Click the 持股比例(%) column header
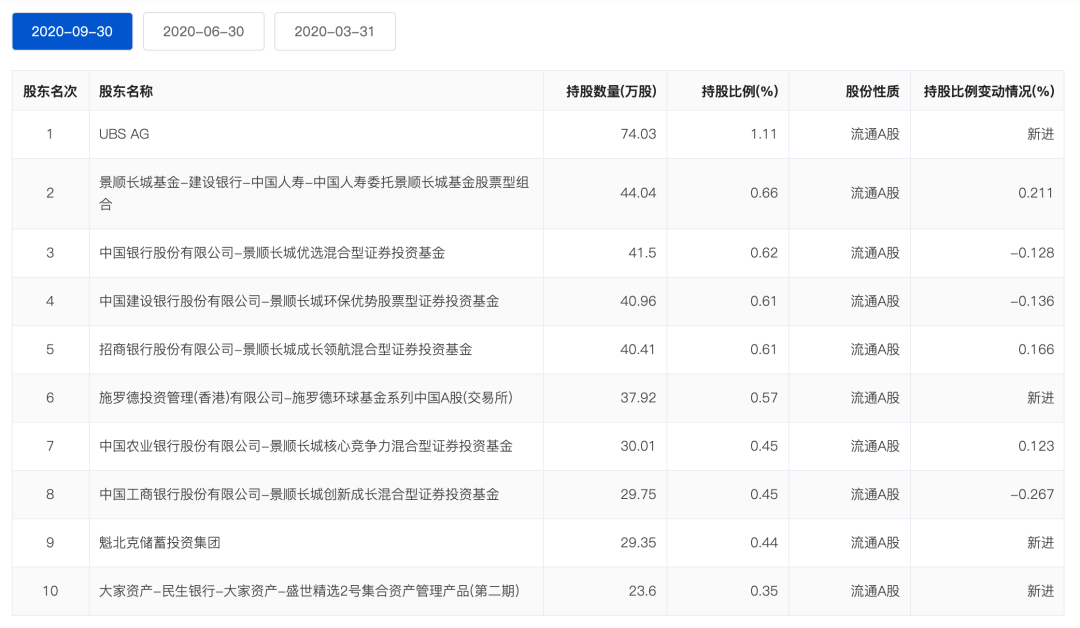This screenshot has width=1080, height=628. pyautogui.click(x=740, y=92)
